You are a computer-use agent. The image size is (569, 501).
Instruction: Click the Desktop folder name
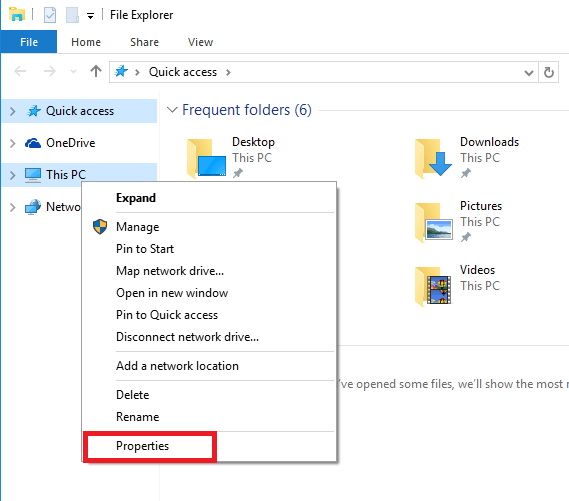[253, 142]
